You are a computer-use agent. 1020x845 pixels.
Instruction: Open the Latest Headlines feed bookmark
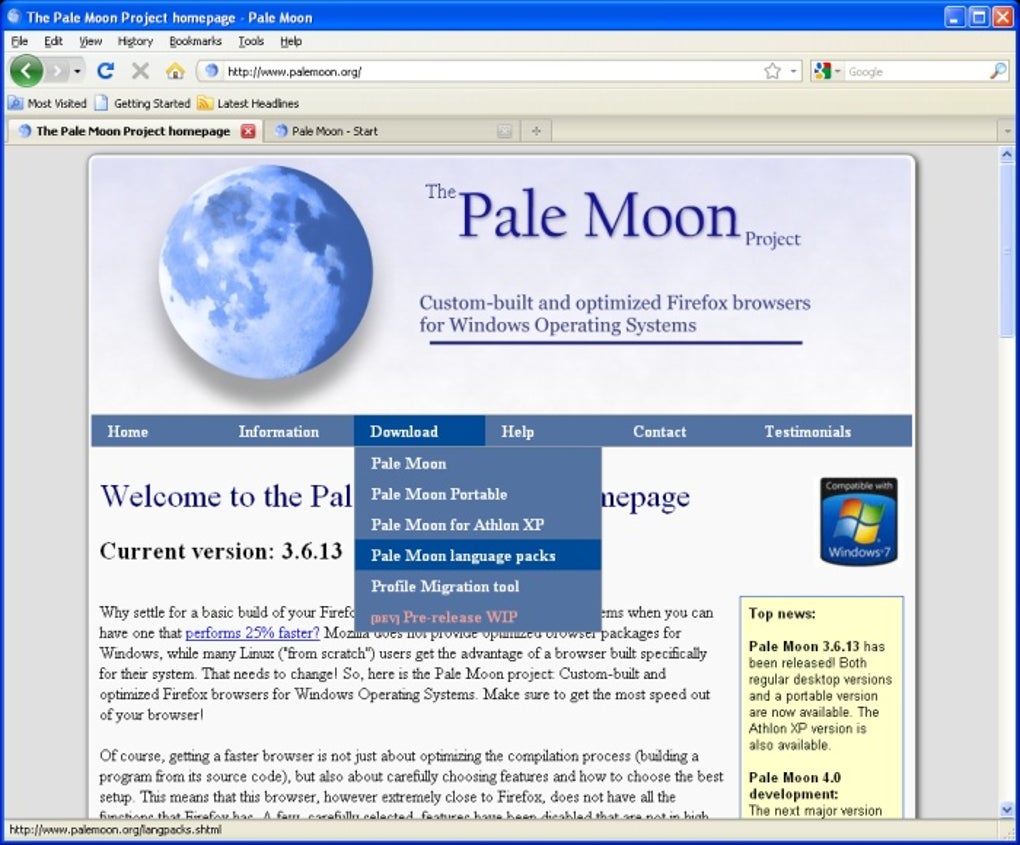(248, 103)
